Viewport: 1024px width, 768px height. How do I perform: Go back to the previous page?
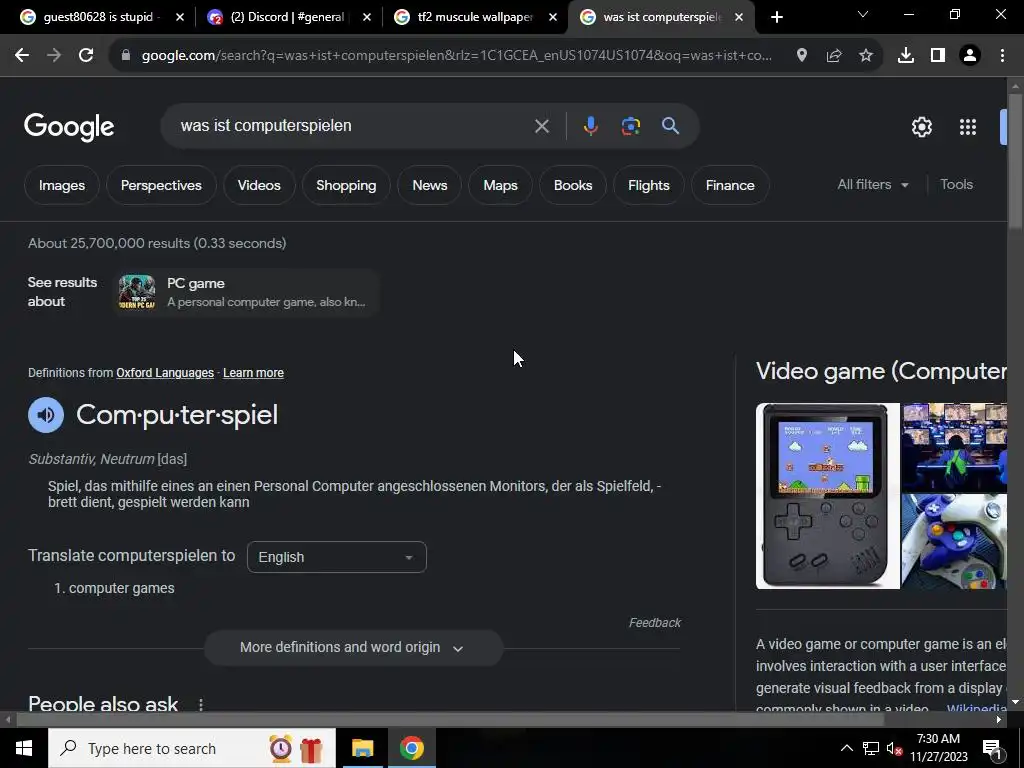point(22,56)
